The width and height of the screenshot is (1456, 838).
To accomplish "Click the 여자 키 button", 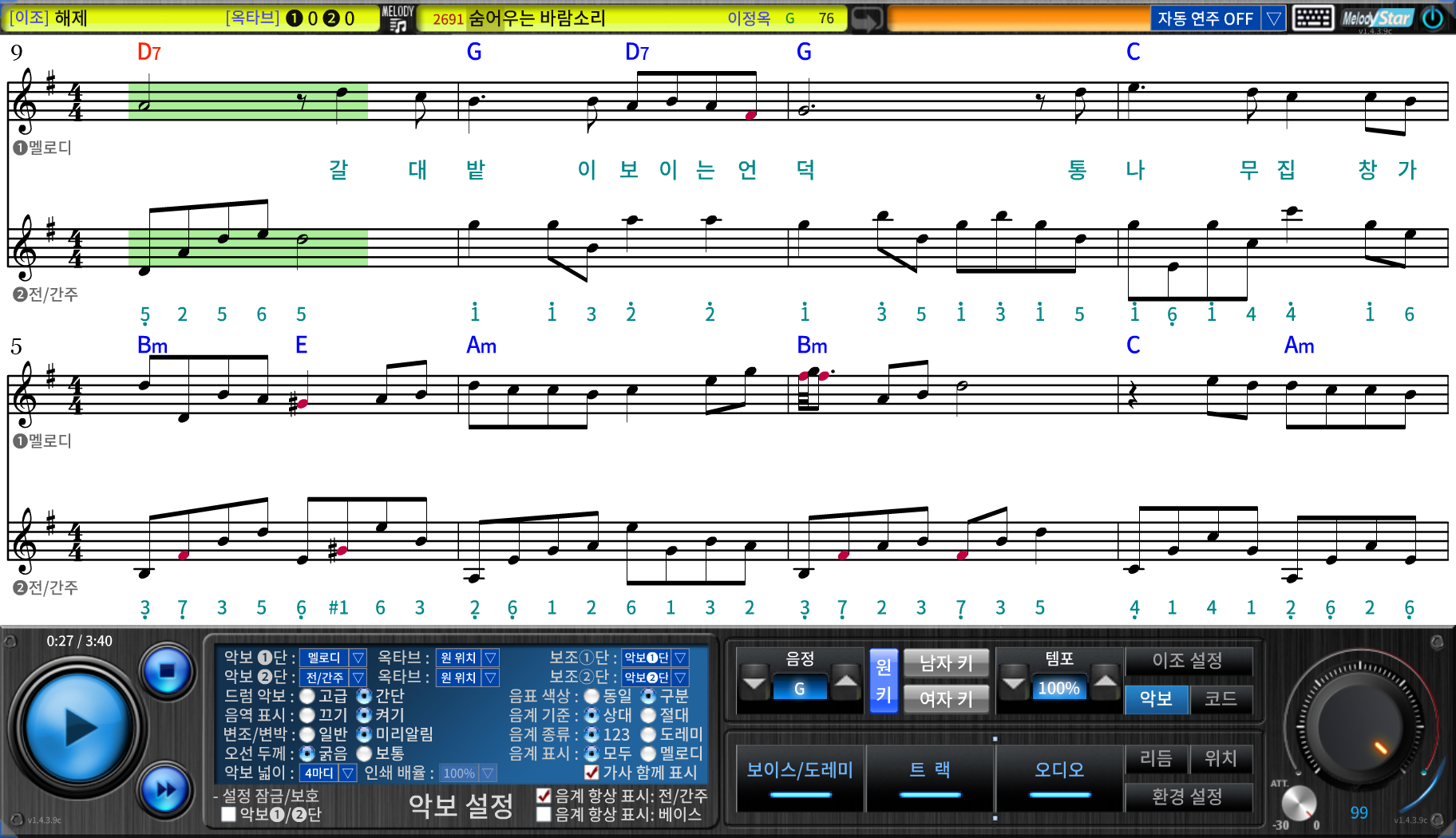I will click(947, 699).
